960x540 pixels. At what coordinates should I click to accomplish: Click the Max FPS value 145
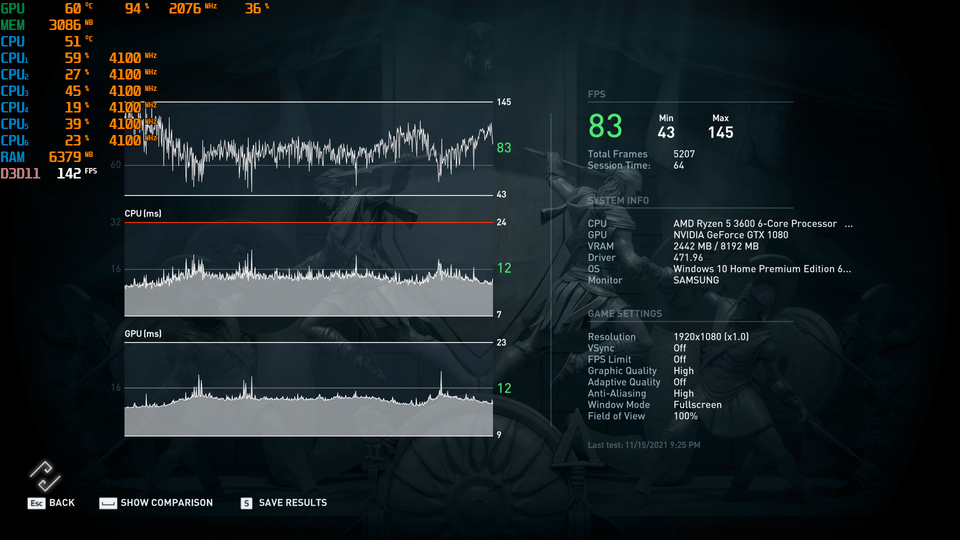tap(721, 132)
